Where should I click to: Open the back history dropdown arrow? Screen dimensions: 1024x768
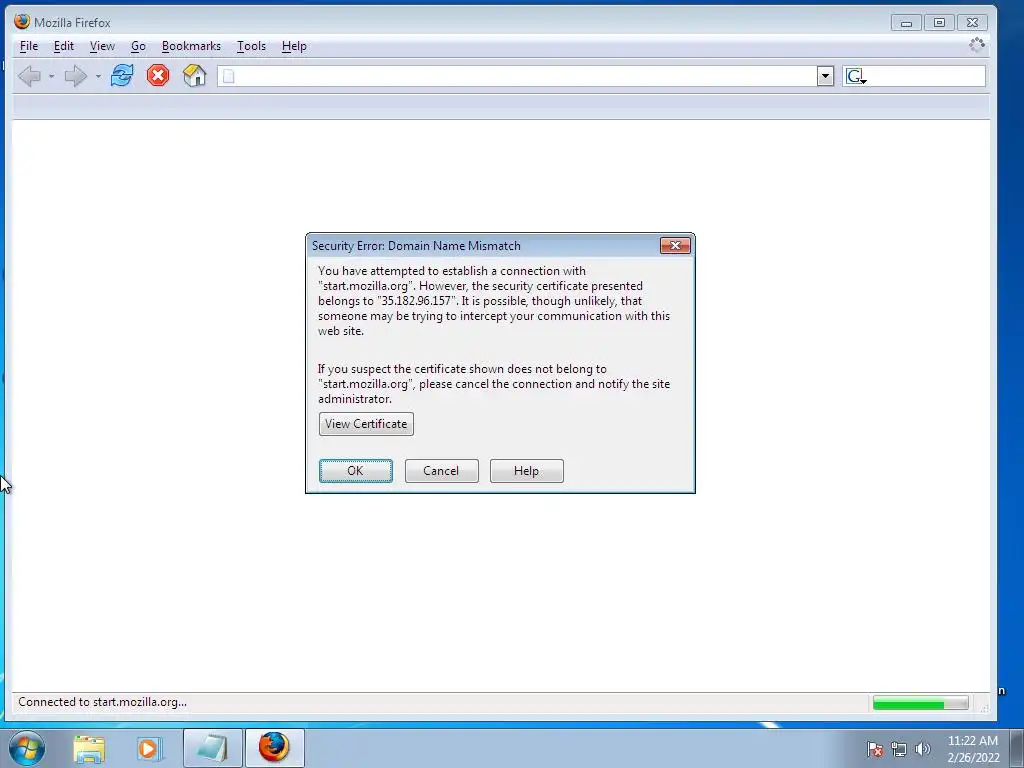click(51, 76)
